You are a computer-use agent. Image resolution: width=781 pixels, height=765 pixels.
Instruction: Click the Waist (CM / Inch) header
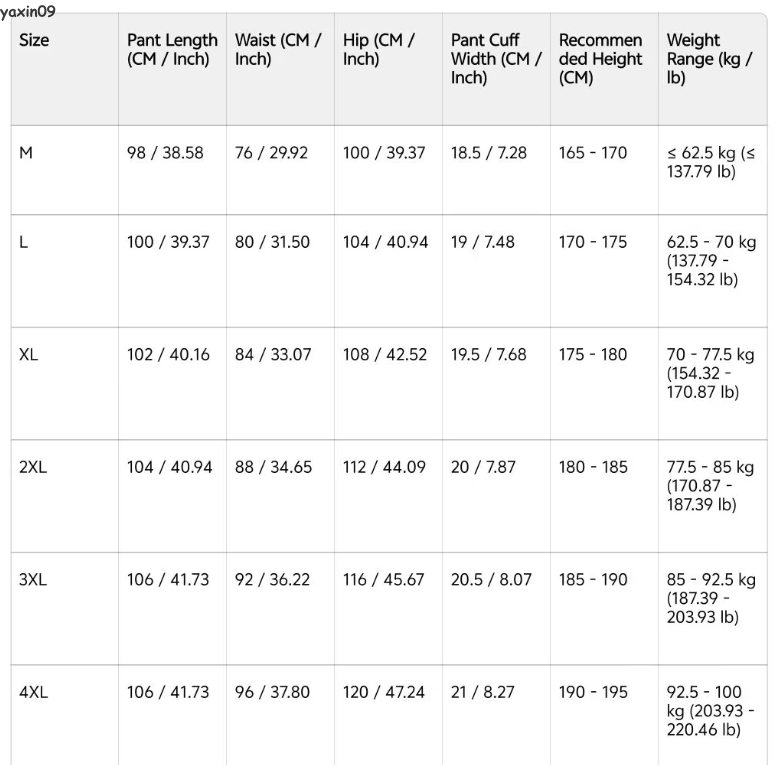(x=278, y=49)
